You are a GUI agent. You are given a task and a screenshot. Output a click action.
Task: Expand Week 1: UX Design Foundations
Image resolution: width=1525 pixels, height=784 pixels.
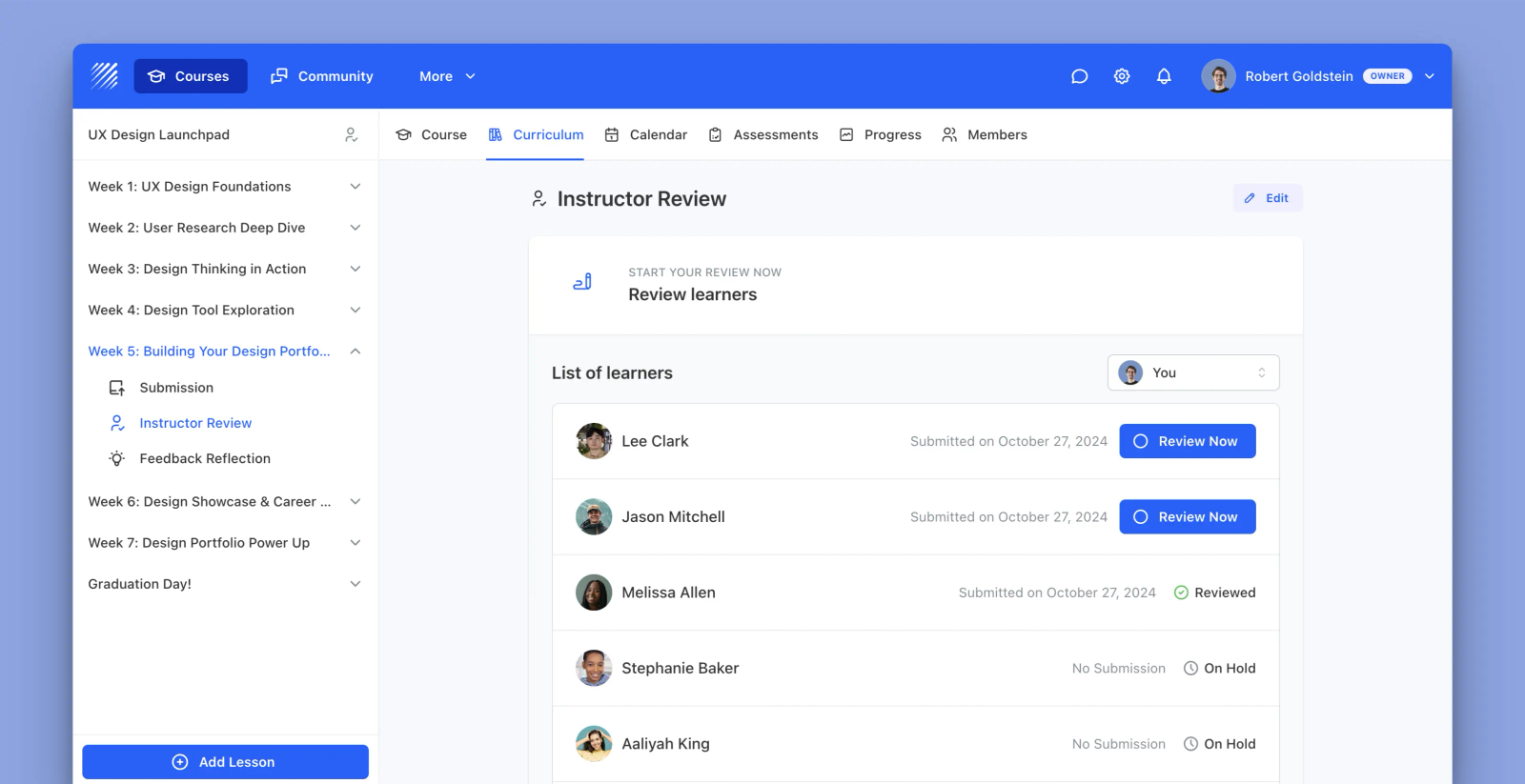(x=356, y=187)
